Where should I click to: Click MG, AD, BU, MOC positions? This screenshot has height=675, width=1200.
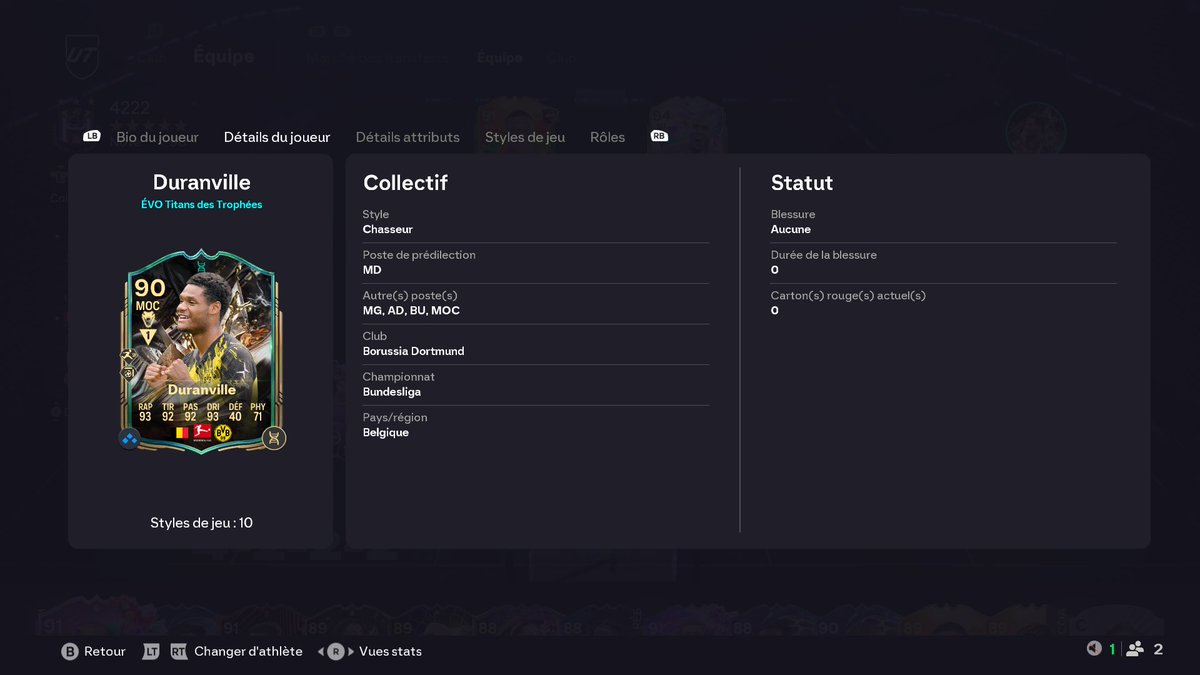pyautogui.click(x=411, y=311)
